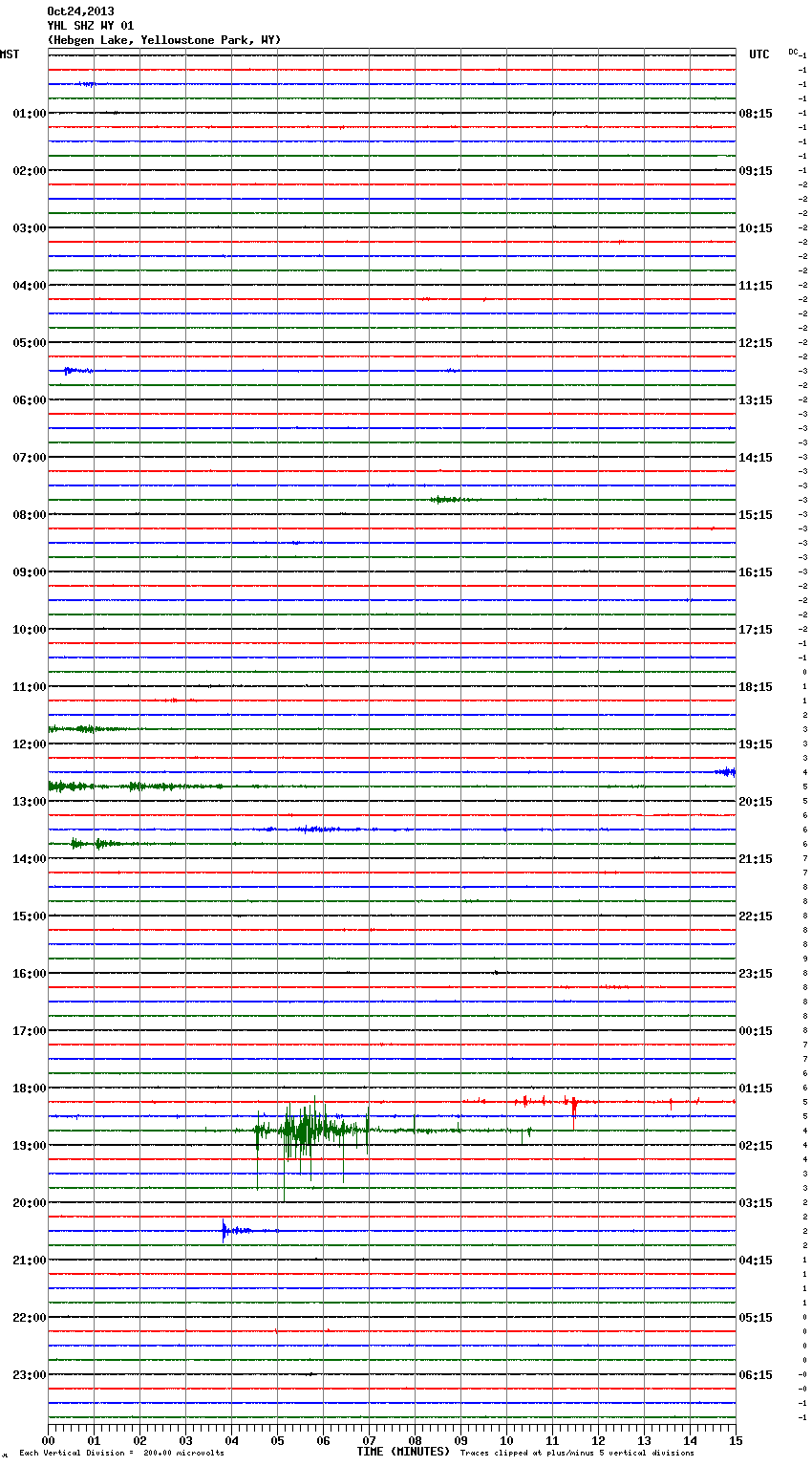
Task: Select the 14:00 MST hour label
Action: coord(30,859)
